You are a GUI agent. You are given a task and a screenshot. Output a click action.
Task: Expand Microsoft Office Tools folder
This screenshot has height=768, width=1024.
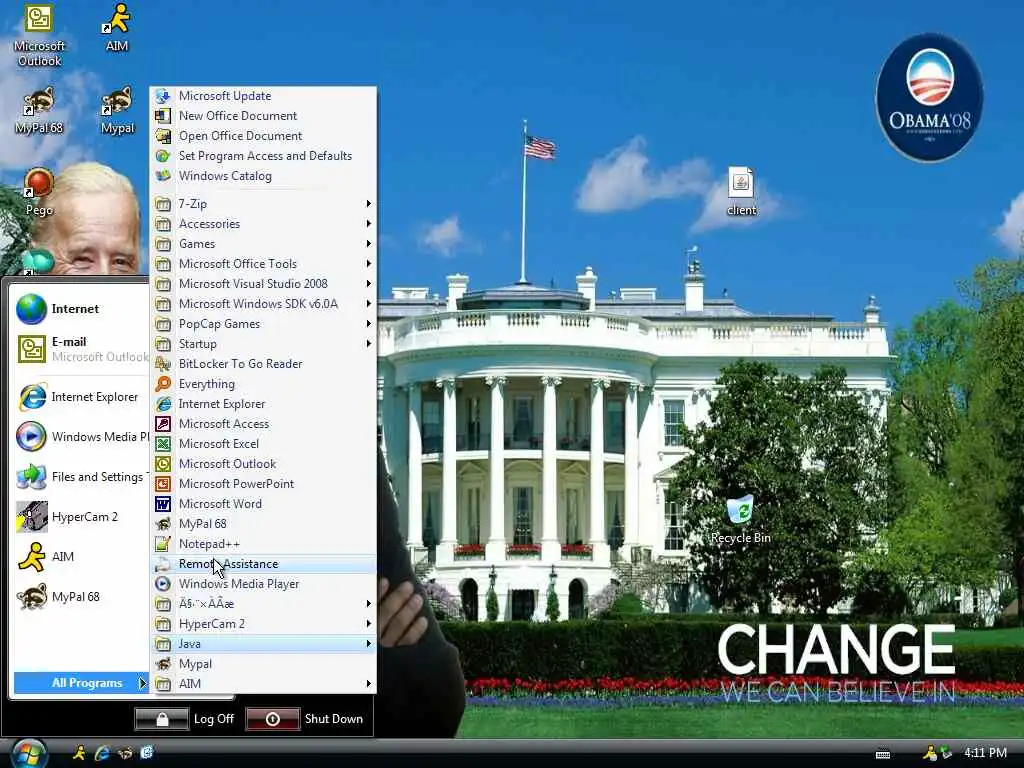coord(264,264)
